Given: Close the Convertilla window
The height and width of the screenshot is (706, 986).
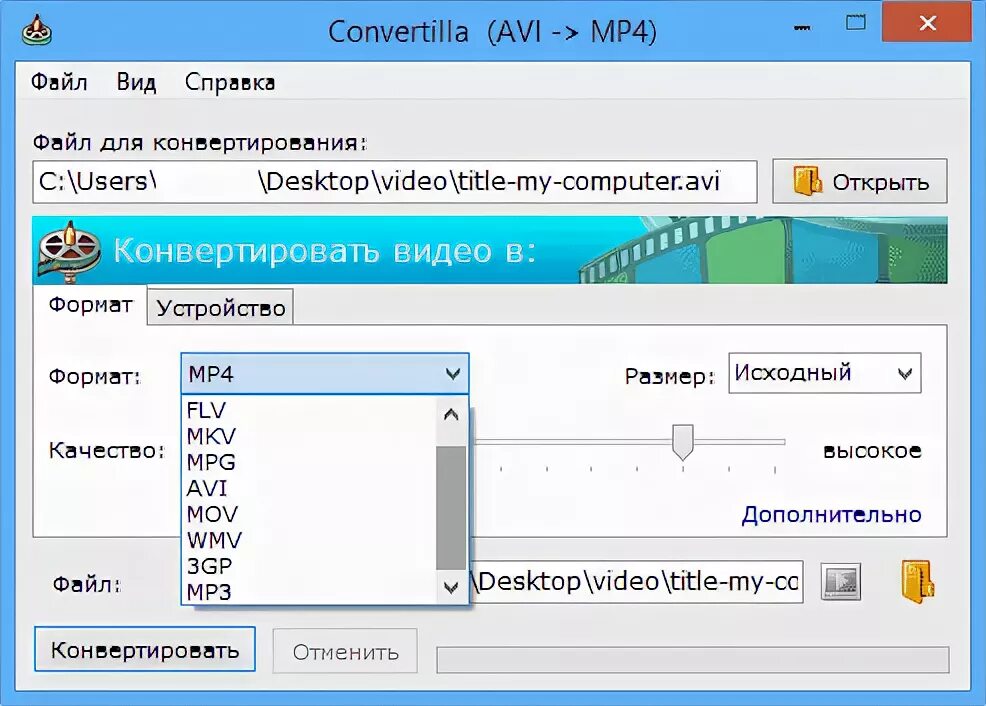Looking at the screenshot, I should tap(927, 23).
